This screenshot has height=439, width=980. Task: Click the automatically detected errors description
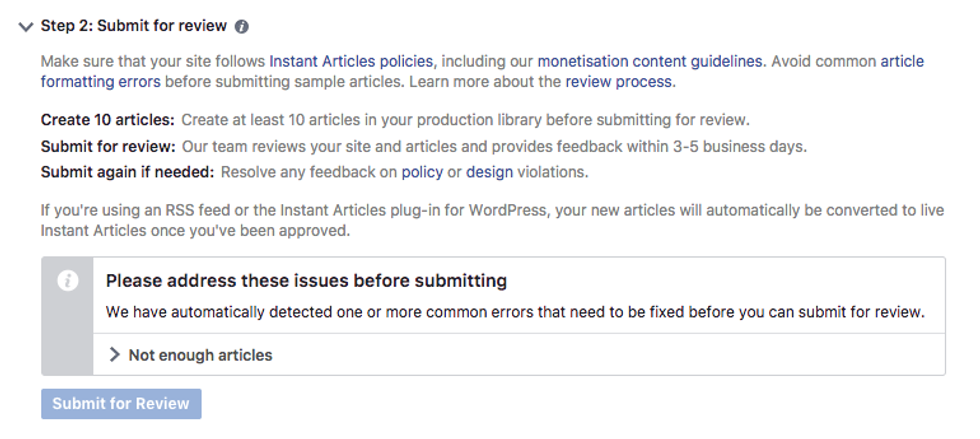(515, 312)
